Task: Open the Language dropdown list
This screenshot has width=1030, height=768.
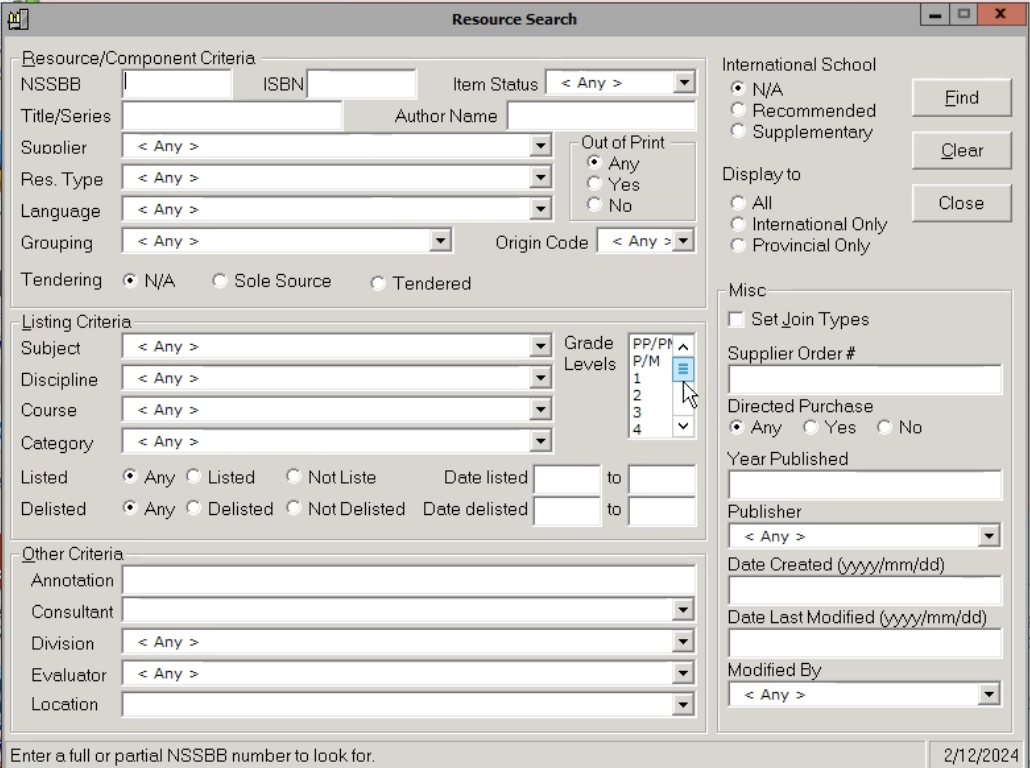Action: (x=540, y=209)
